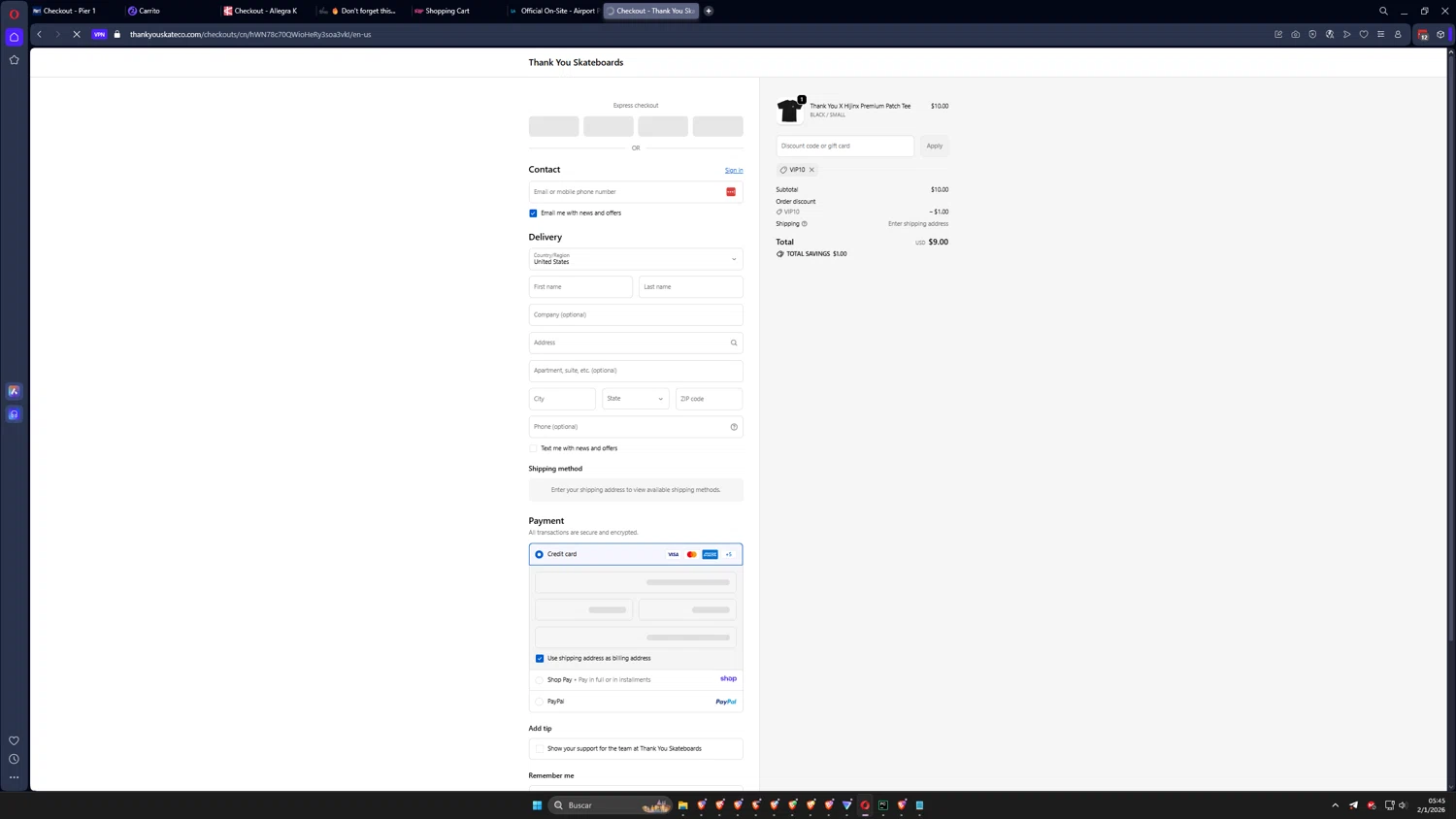Click the Opera home sidebar icon
Viewport: 1456px width, 819px height.
[14, 37]
